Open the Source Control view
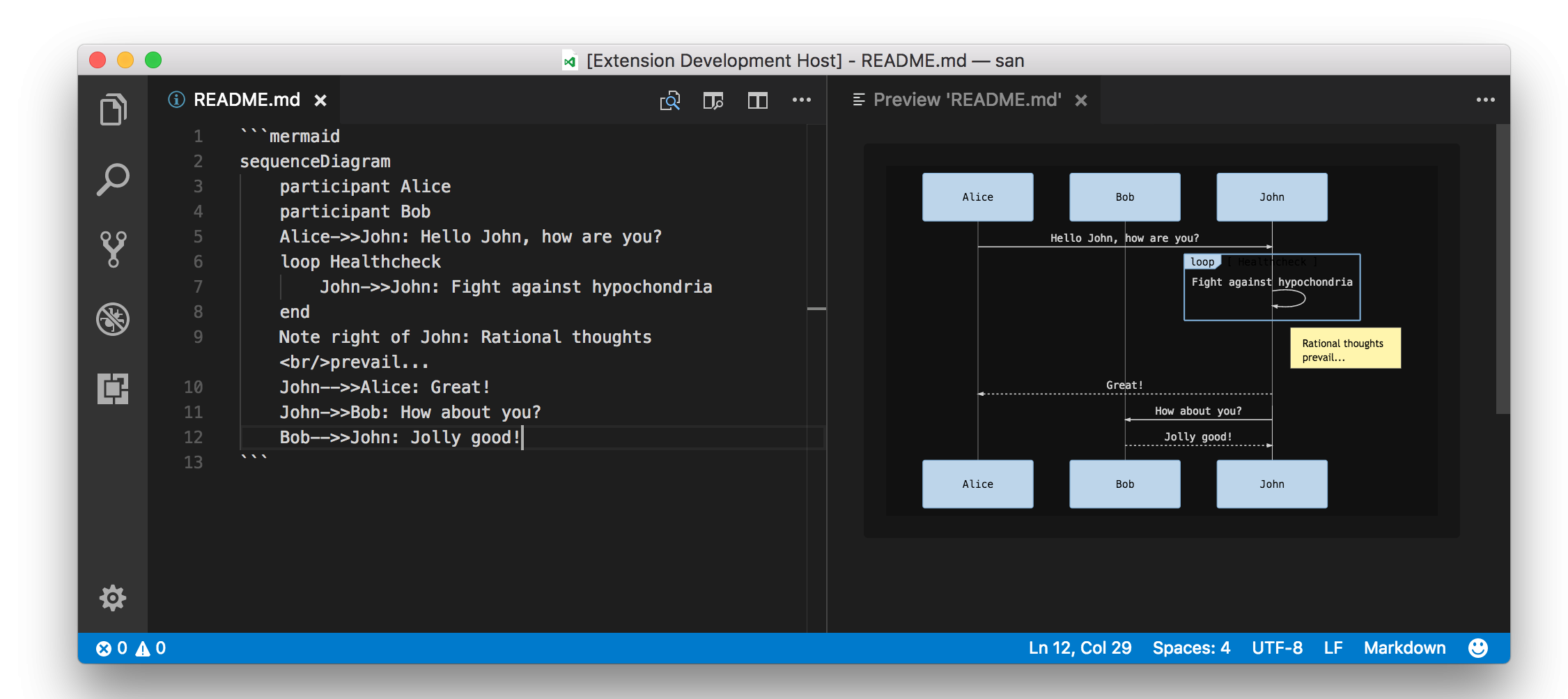This screenshot has width=1568, height=699. pyautogui.click(x=113, y=249)
